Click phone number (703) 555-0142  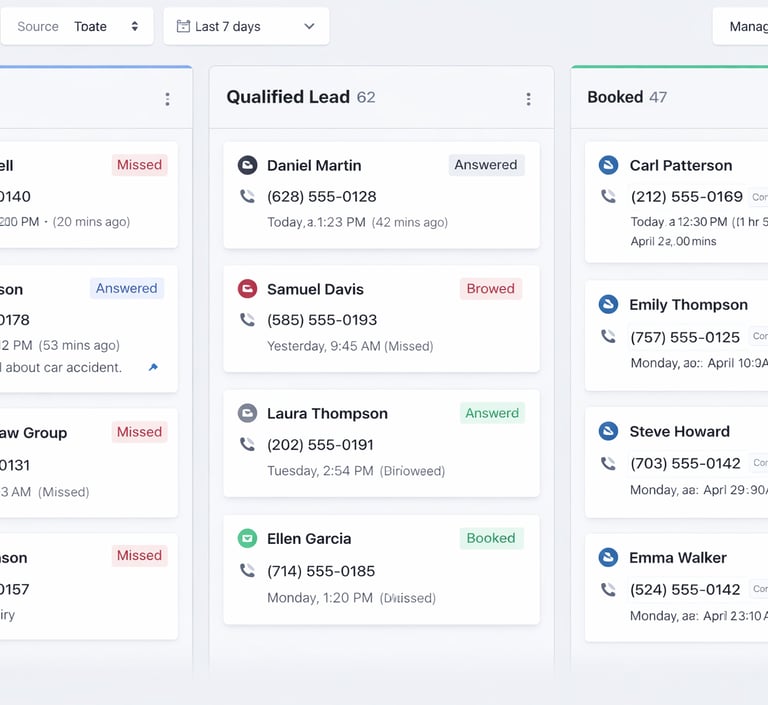685,463
